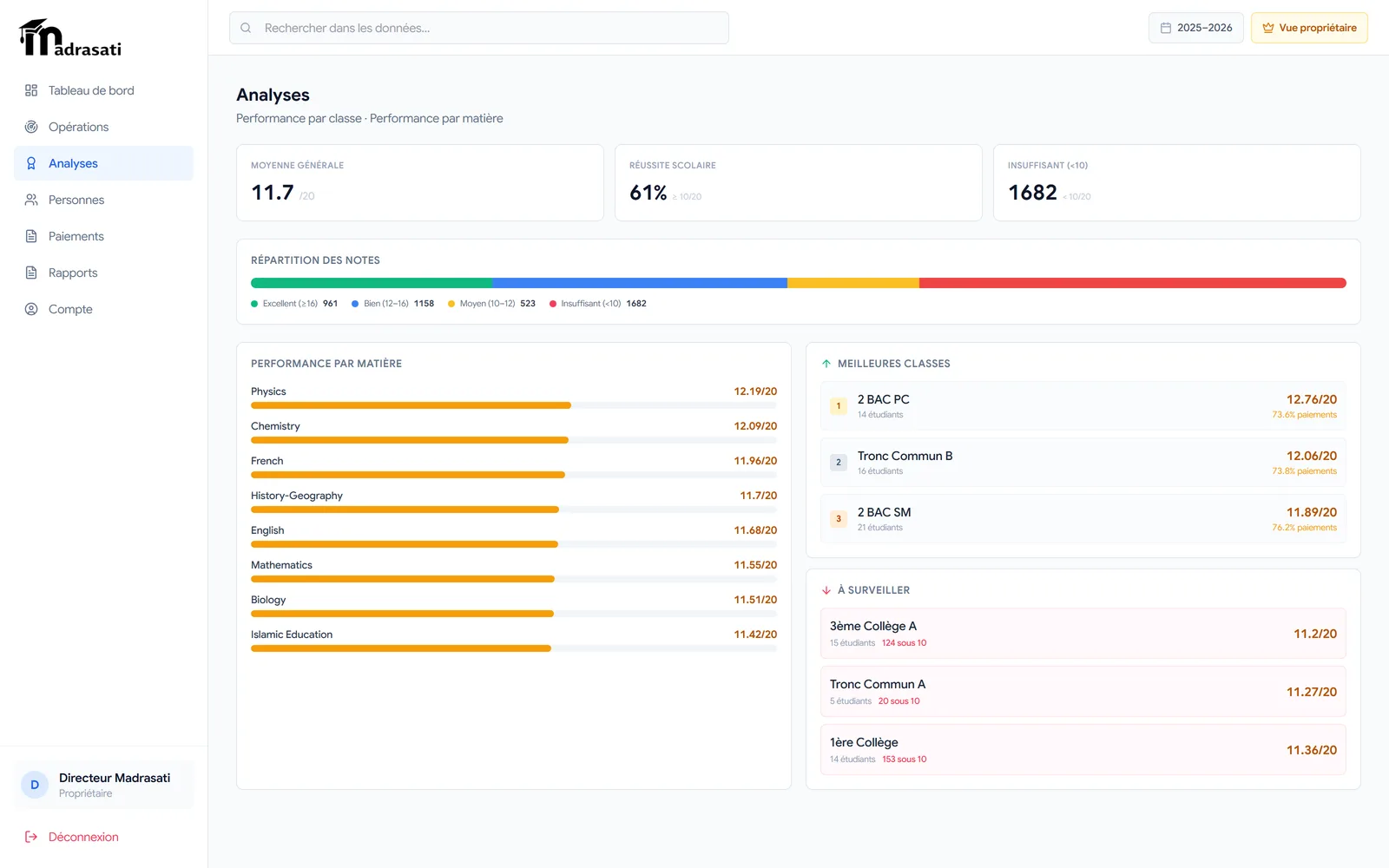This screenshot has width=1389, height=868.
Task: Click the History-Geography subject label
Action: [297, 496]
